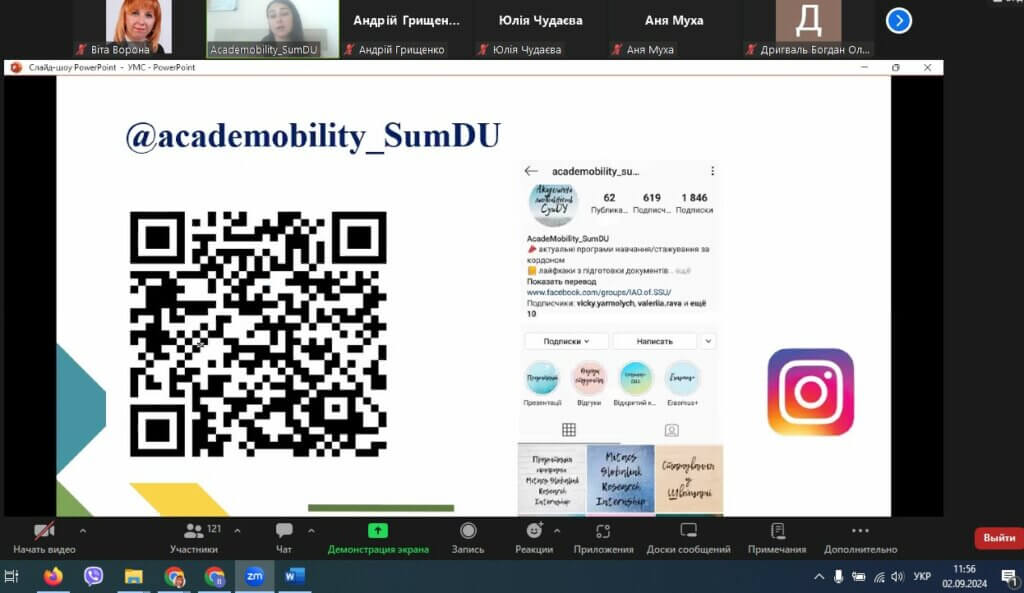This screenshot has width=1024, height=593.
Task: Click AcadeMobility profile avatar picture
Action: pos(553,204)
